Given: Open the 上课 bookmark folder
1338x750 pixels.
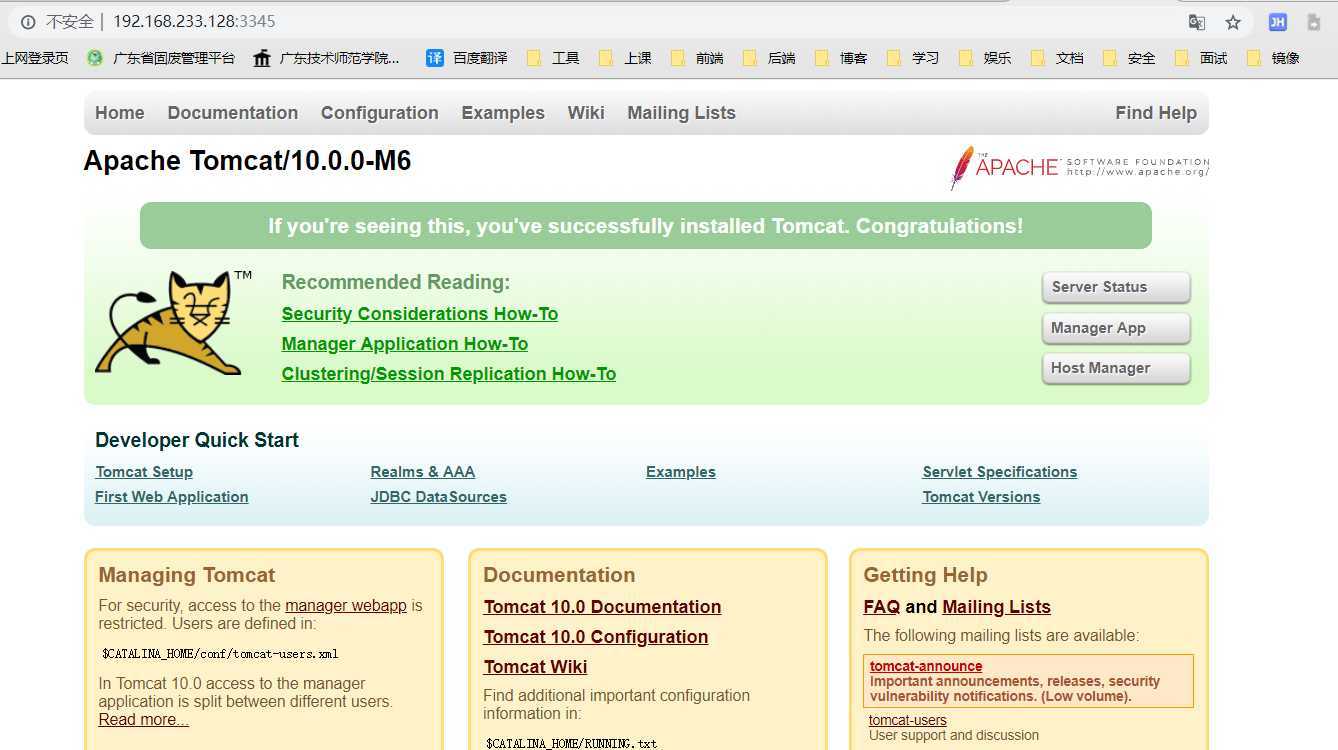Looking at the screenshot, I should point(625,58).
